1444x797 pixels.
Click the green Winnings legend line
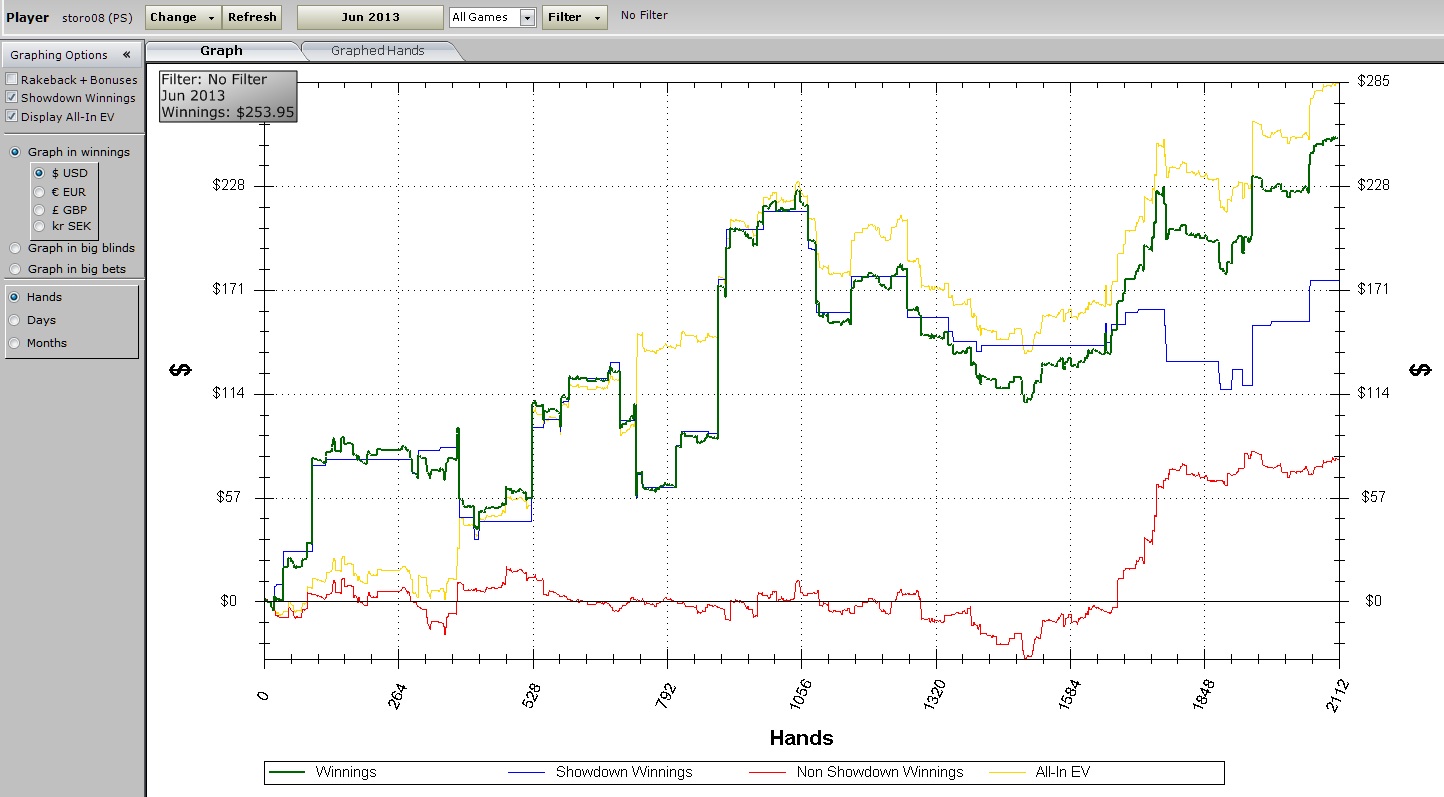288,772
